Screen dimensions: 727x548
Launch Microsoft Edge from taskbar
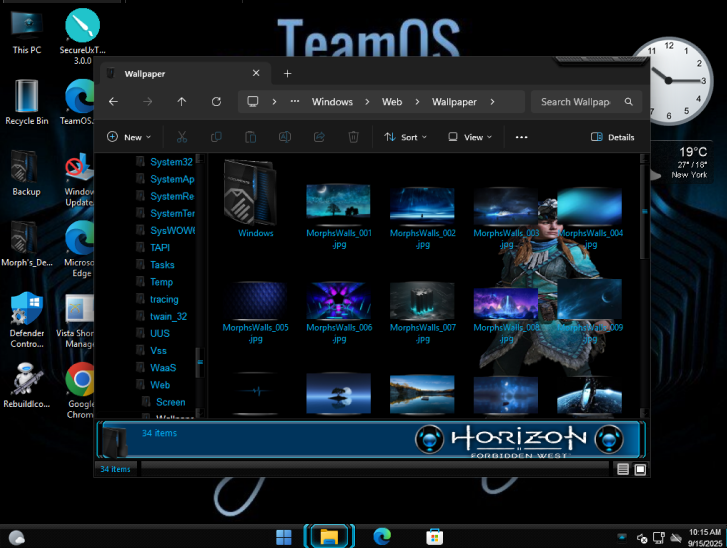[382, 537]
